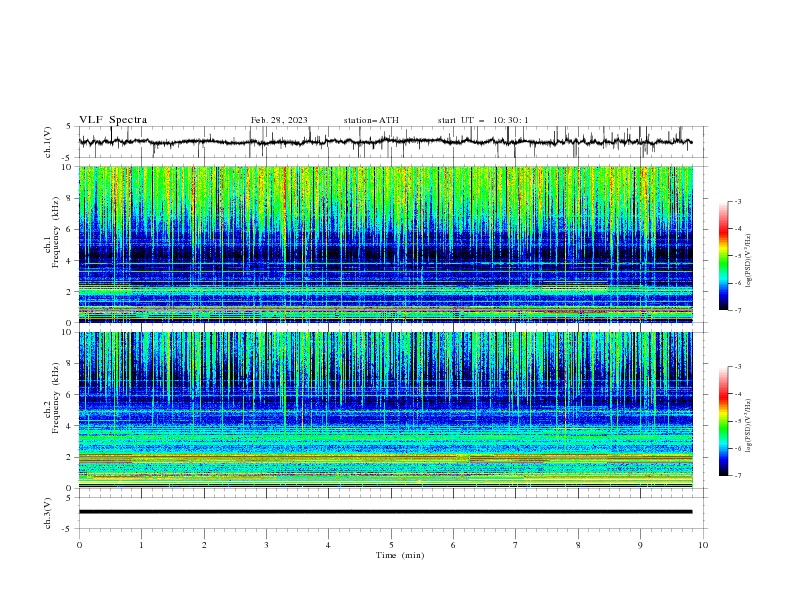Image resolution: width=792 pixels, height=612 pixels.
Task: Click time axis tick label "3"
Action: point(266,545)
